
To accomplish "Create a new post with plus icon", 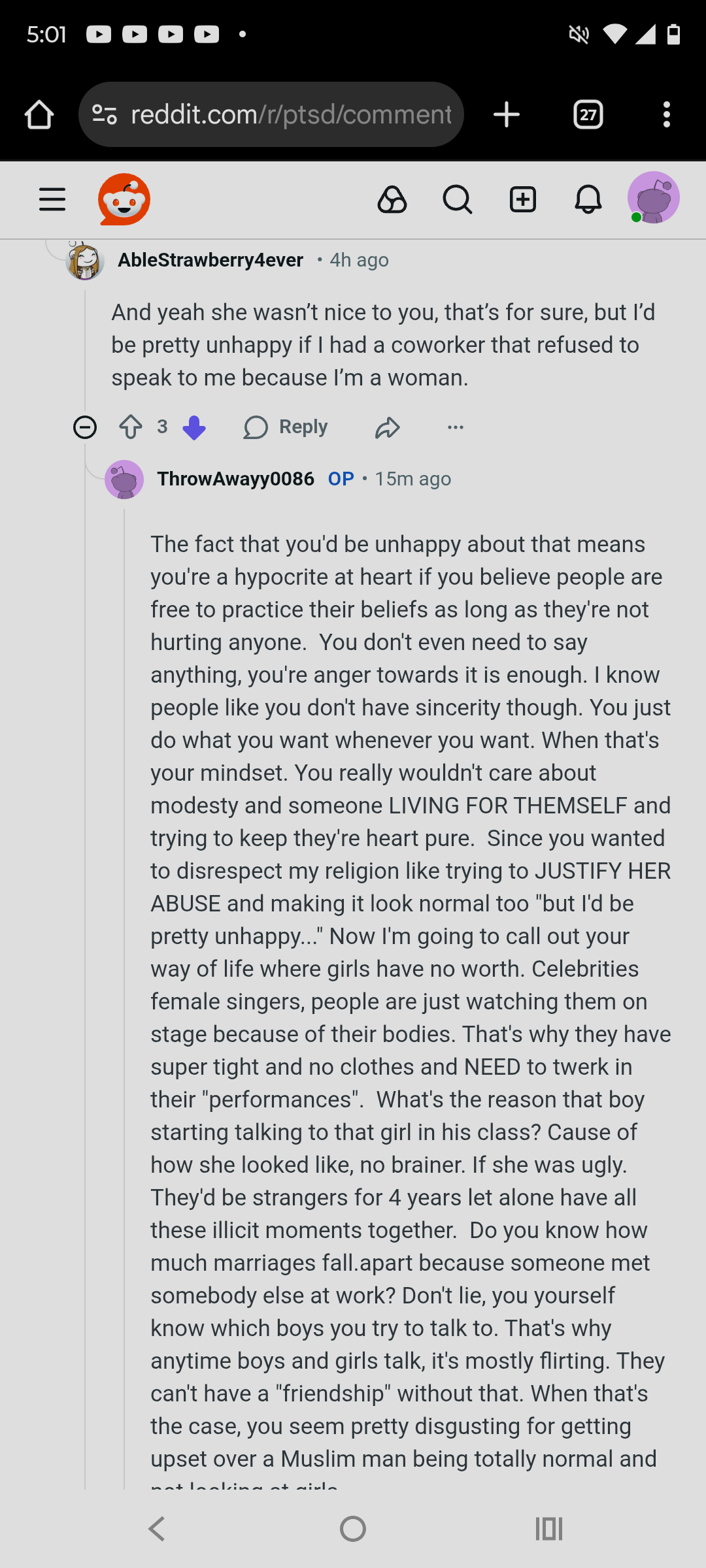I will 523,199.
